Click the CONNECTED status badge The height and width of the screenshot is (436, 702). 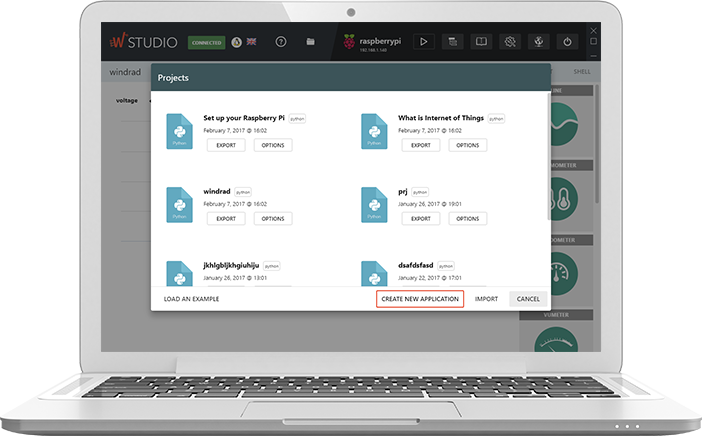pos(207,42)
